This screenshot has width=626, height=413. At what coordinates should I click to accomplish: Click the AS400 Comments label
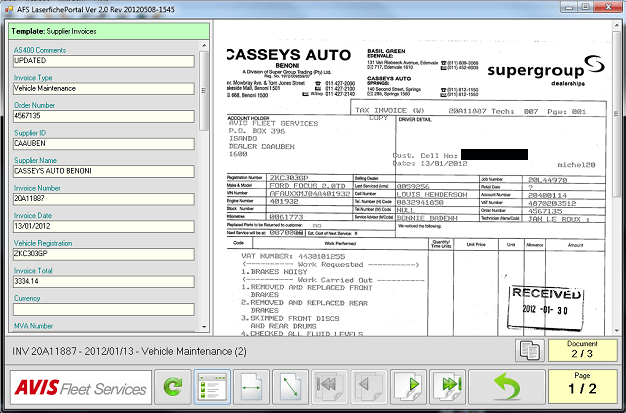[40, 50]
